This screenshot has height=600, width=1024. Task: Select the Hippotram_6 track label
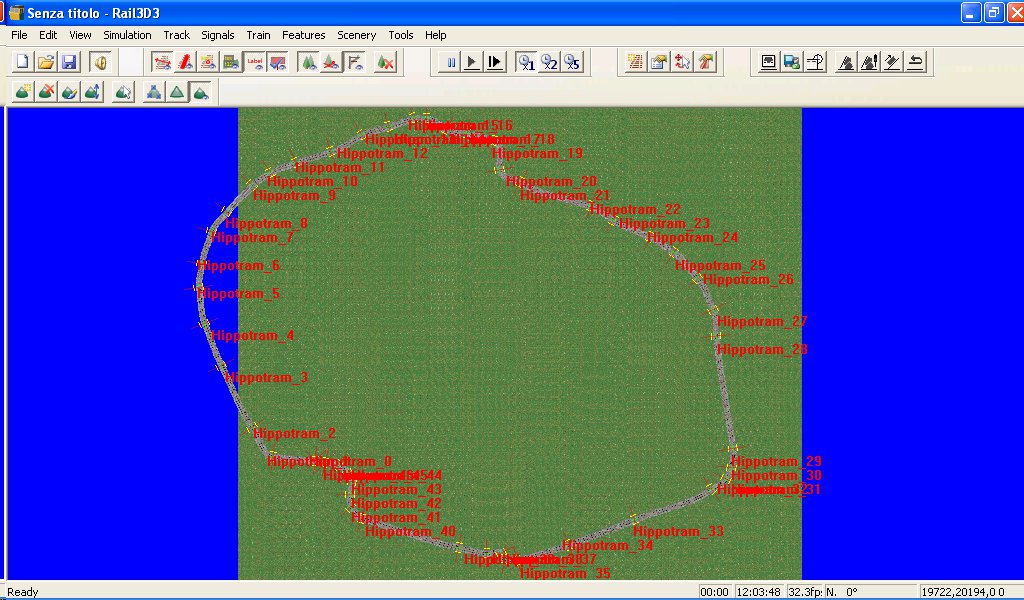click(x=239, y=266)
